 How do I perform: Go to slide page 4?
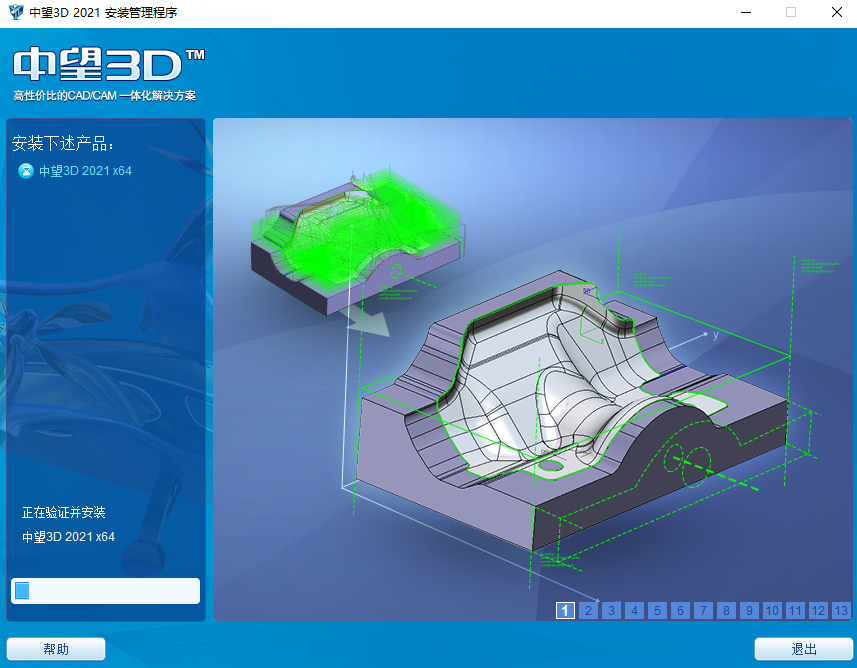click(634, 611)
